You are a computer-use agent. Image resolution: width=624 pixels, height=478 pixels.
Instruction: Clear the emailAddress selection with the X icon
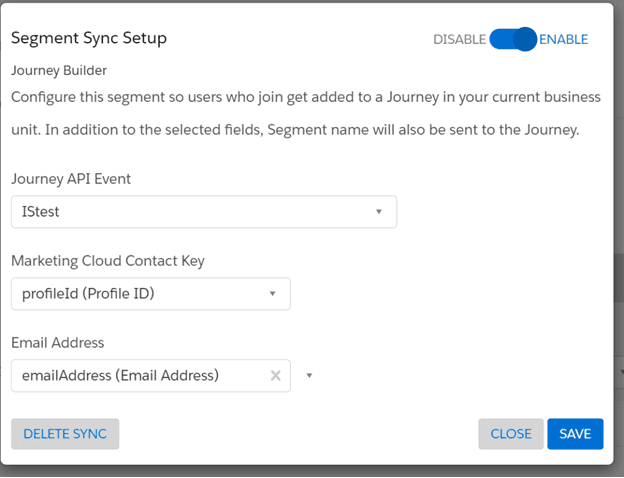pyautogui.click(x=275, y=376)
